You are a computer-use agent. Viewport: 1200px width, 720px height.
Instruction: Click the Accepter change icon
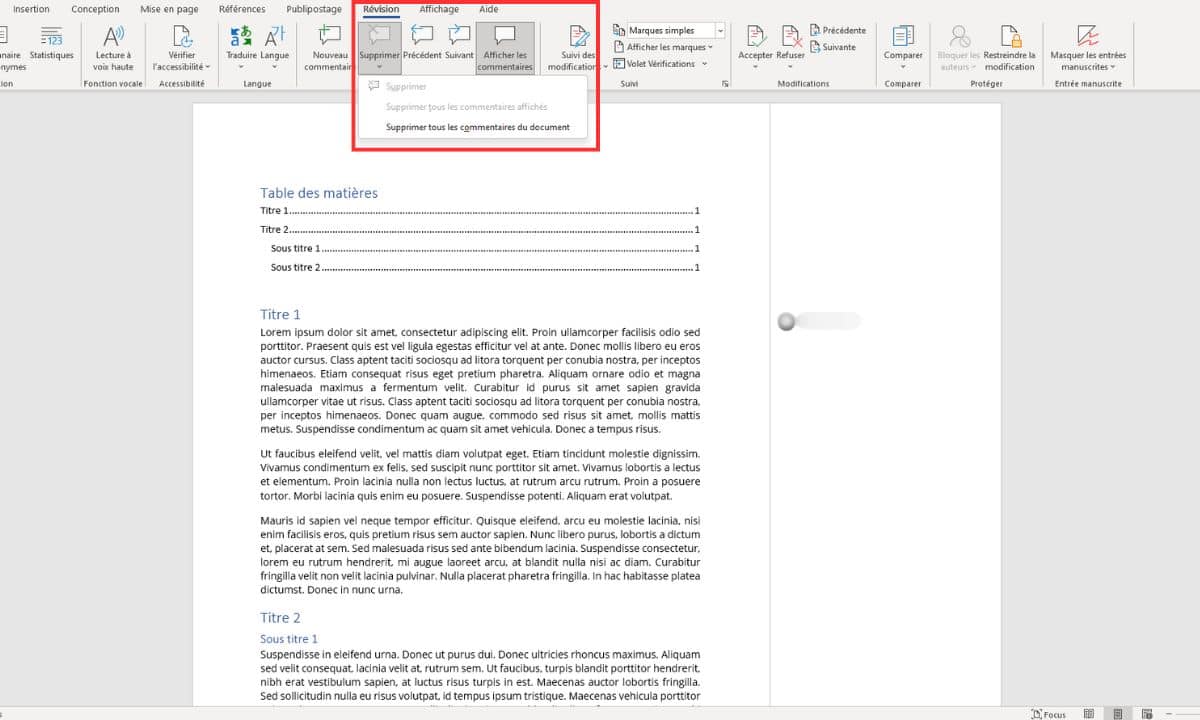(755, 36)
